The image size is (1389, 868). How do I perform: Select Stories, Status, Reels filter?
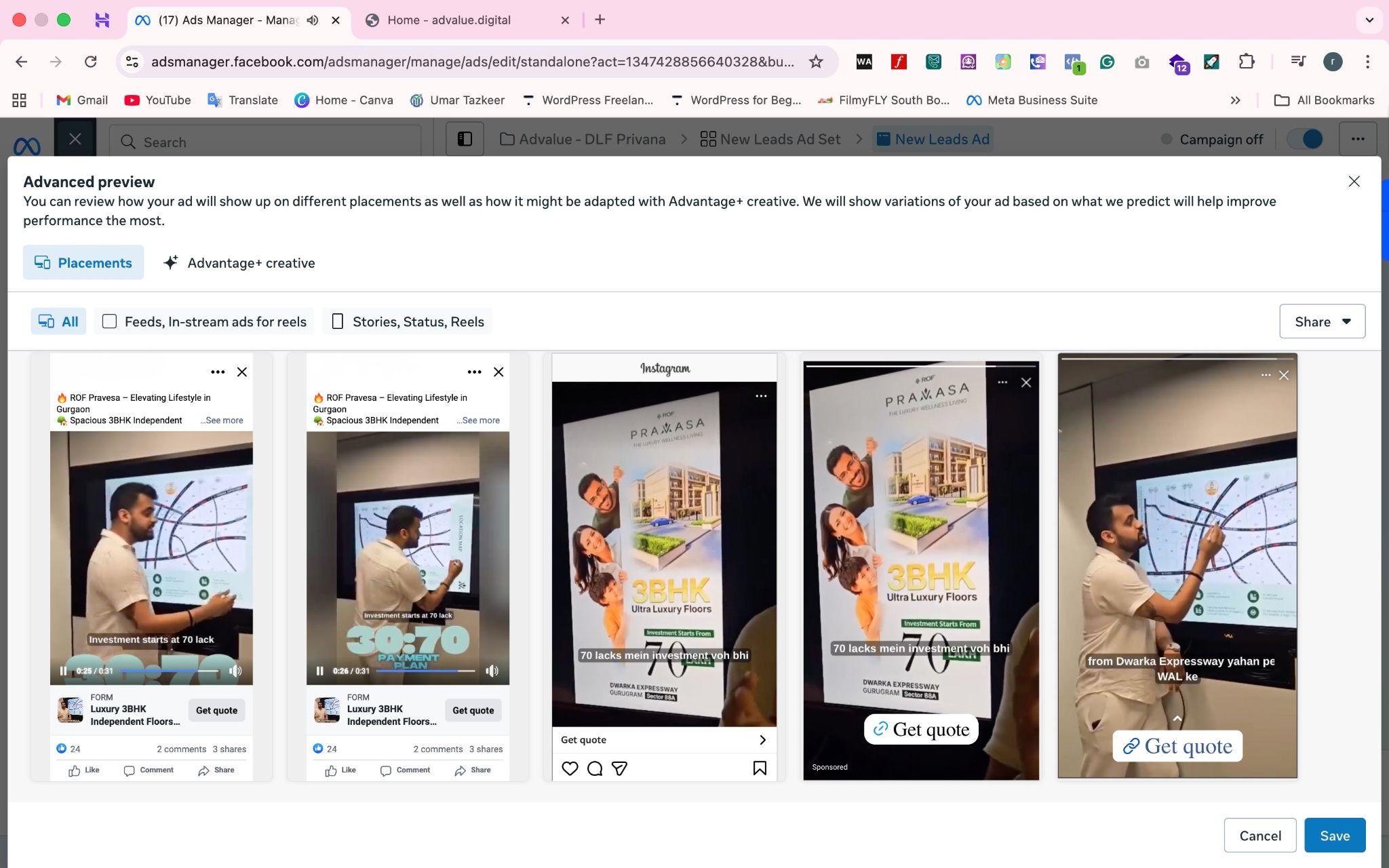(x=408, y=321)
